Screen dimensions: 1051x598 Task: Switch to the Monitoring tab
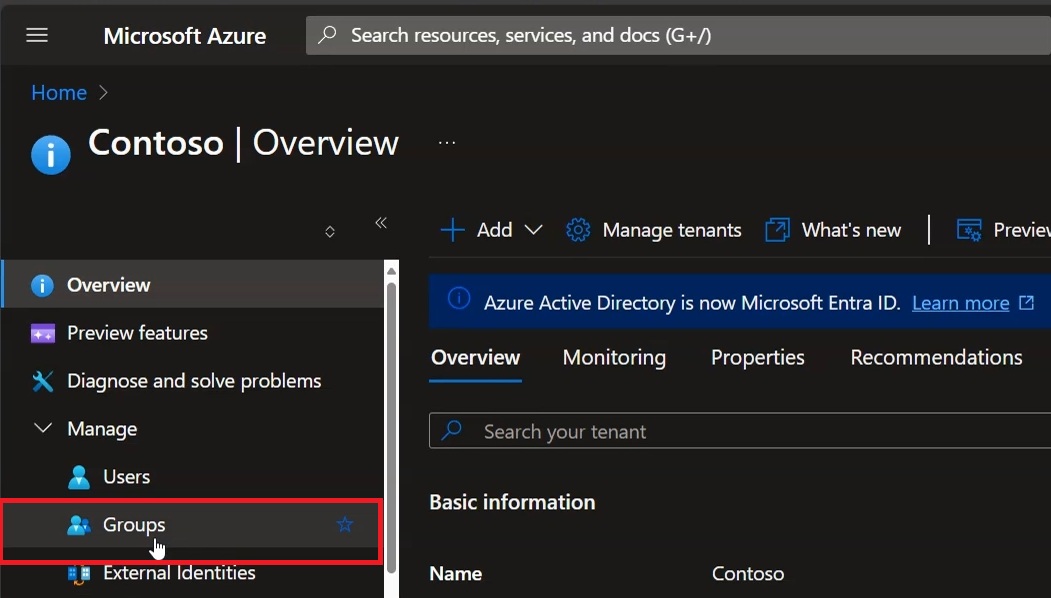(614, 357)
